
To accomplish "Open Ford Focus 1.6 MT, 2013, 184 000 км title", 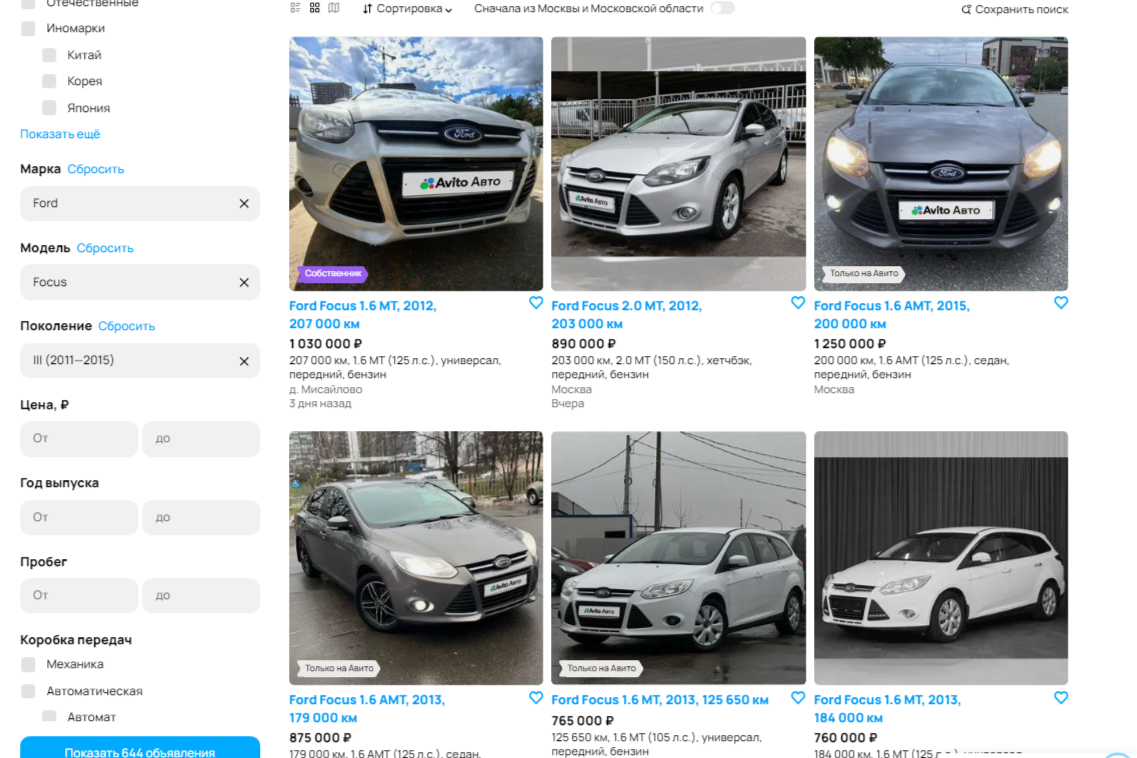I will pos(888,709).
